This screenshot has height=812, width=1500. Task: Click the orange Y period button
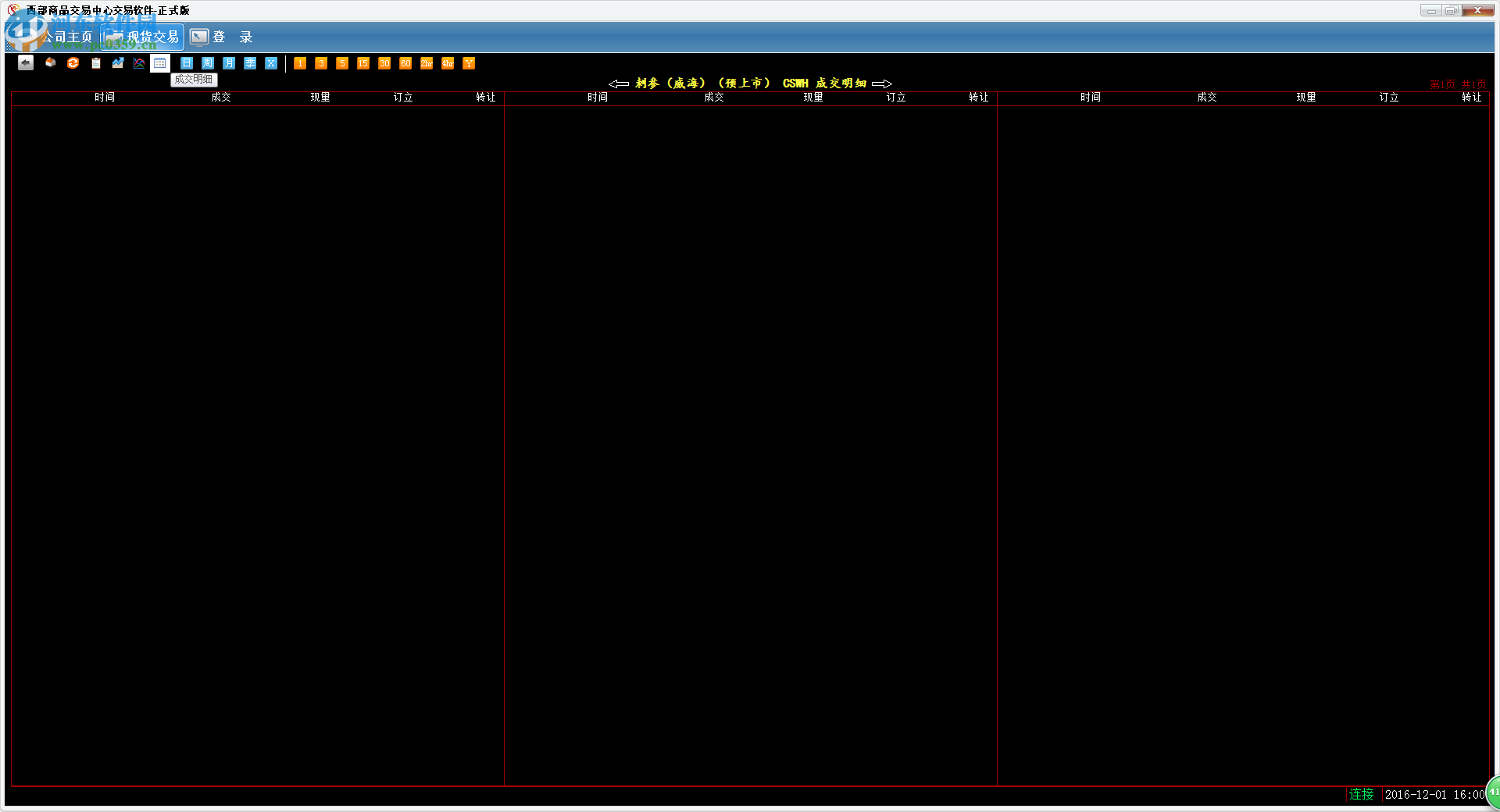(x=469, y=63)
